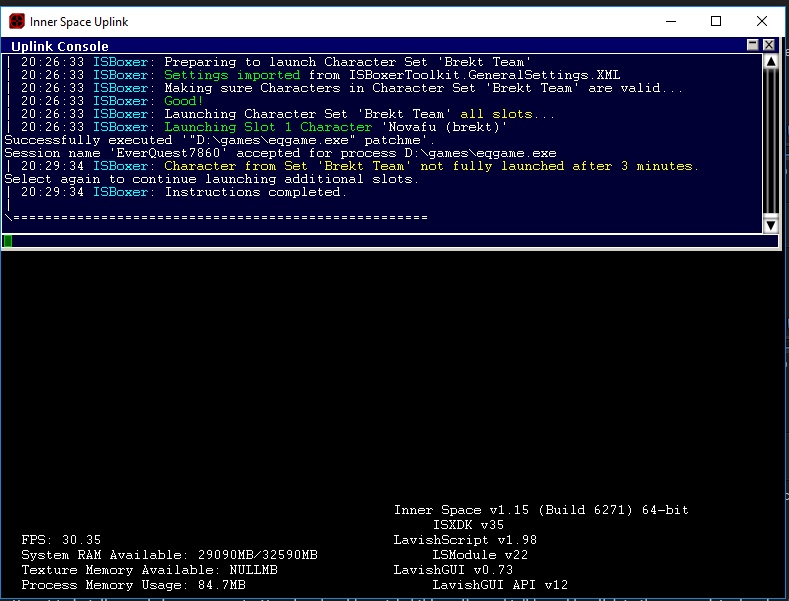Click the green 'Settings imported' text
This screenshot has width=789, height=601.
pos(232,75)
